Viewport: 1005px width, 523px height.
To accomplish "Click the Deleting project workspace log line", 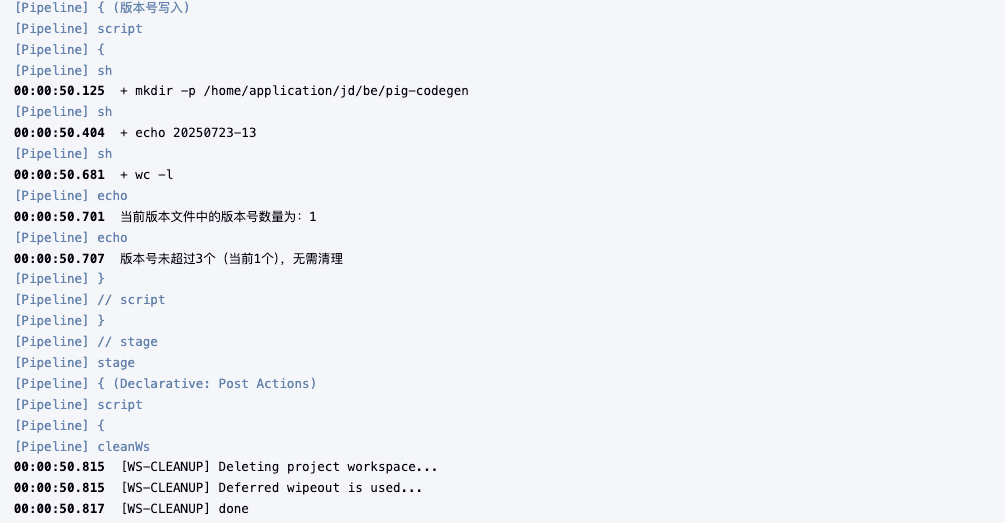I will pos(279,467).
